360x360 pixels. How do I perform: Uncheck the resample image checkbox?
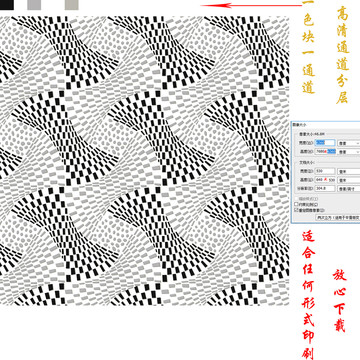click(296, 210)
